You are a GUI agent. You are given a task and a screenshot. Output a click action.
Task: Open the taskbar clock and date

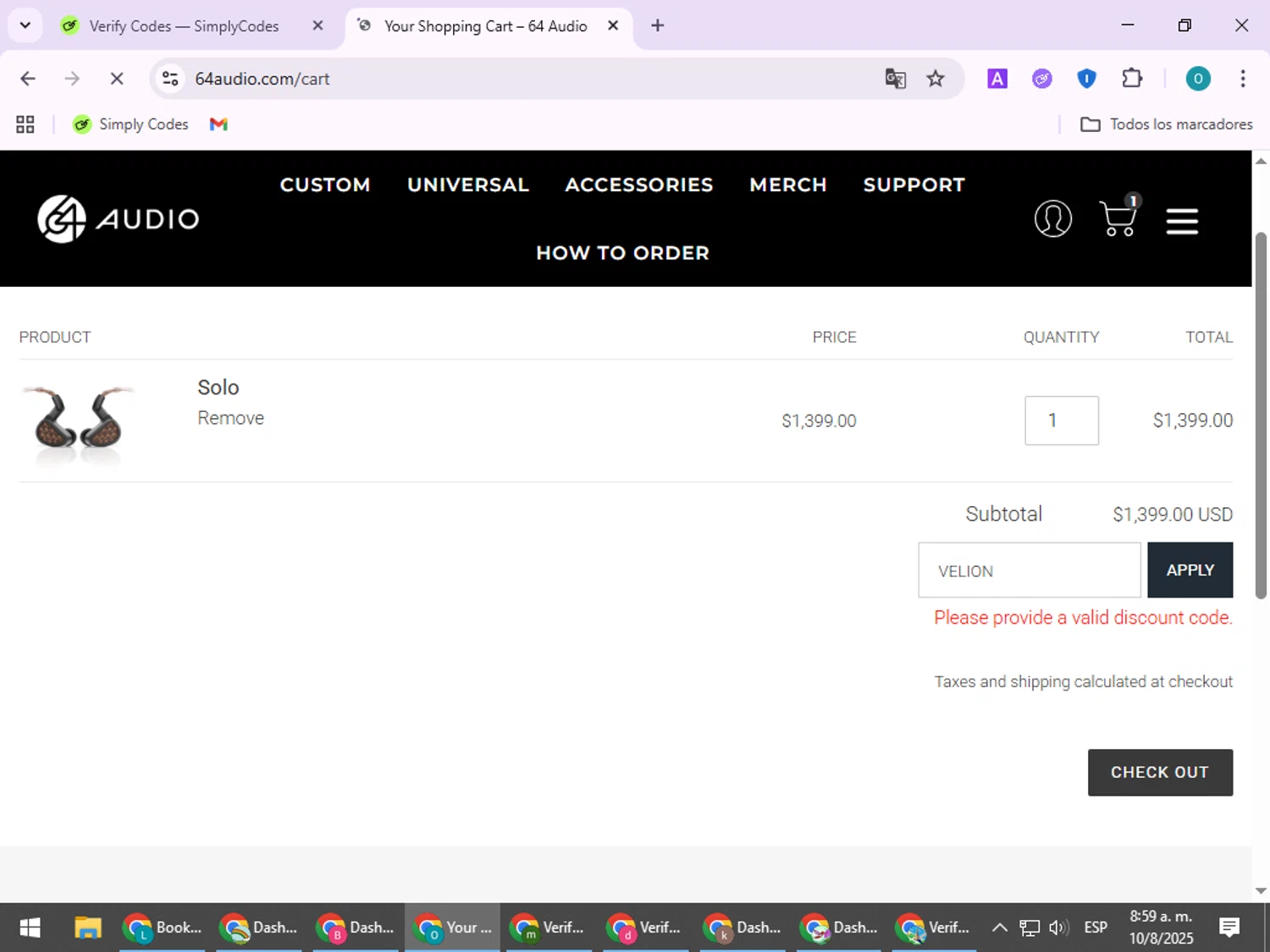point(1161,927)
